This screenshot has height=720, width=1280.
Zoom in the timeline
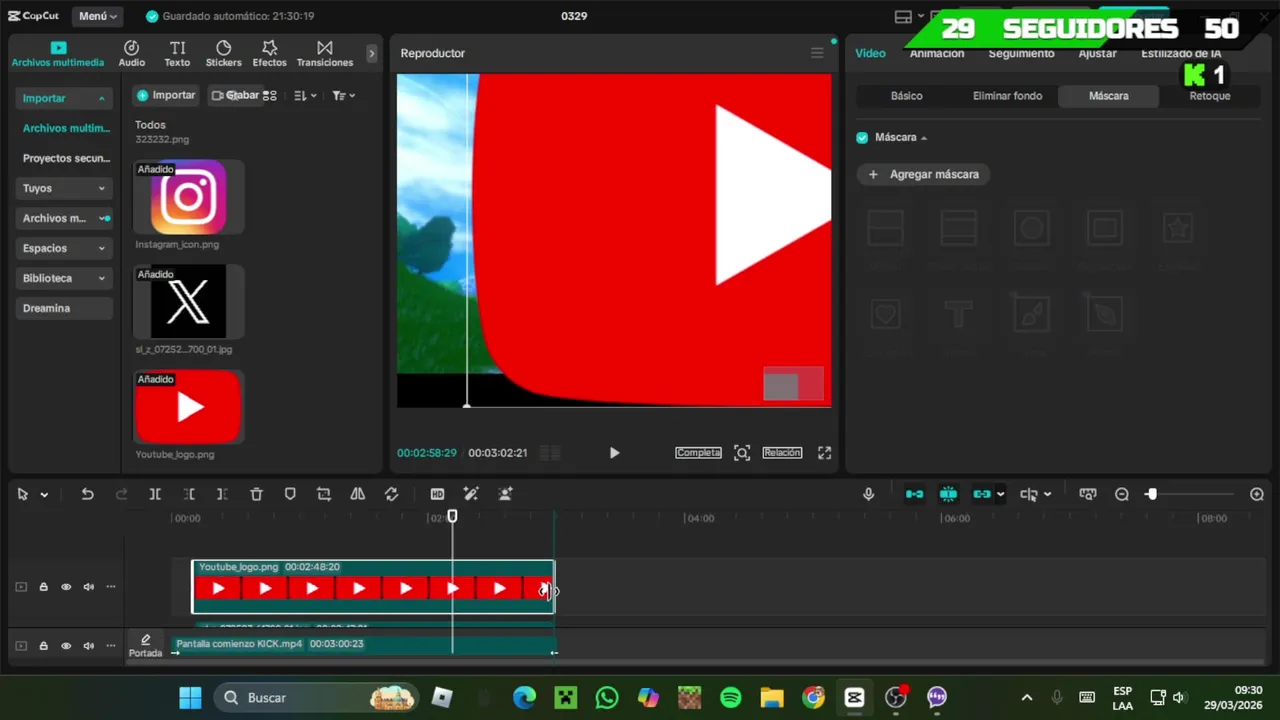[1257, 494]
